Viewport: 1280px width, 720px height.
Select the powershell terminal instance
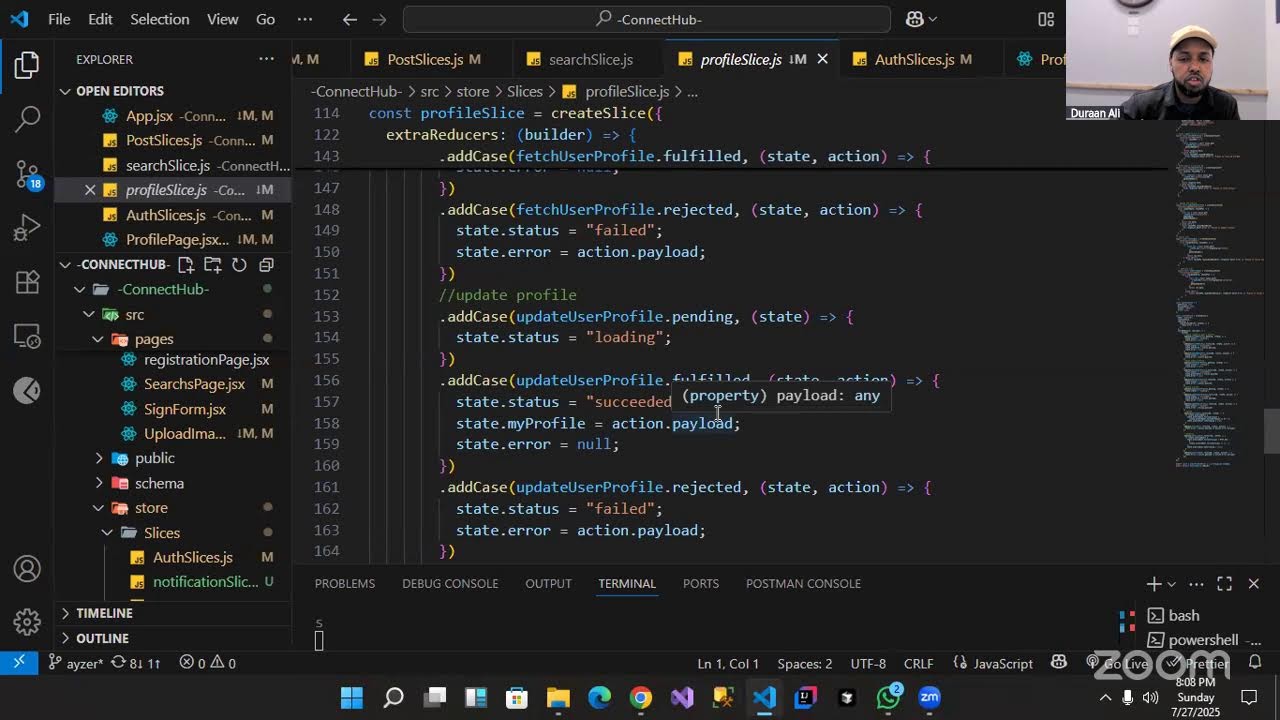tap(1203, 640)
